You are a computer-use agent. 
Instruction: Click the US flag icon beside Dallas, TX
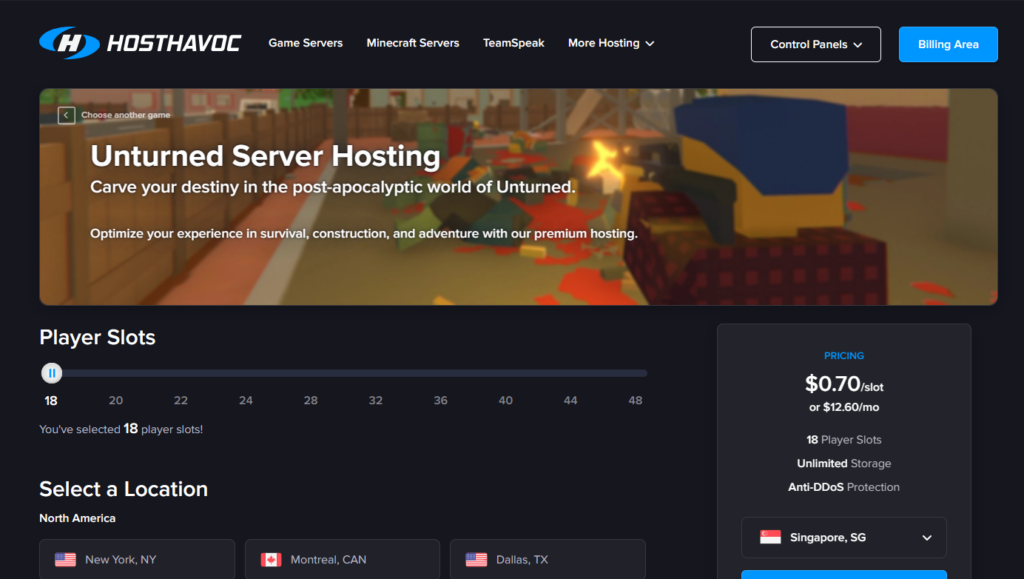pyautogui.click(x=476, y=559)
